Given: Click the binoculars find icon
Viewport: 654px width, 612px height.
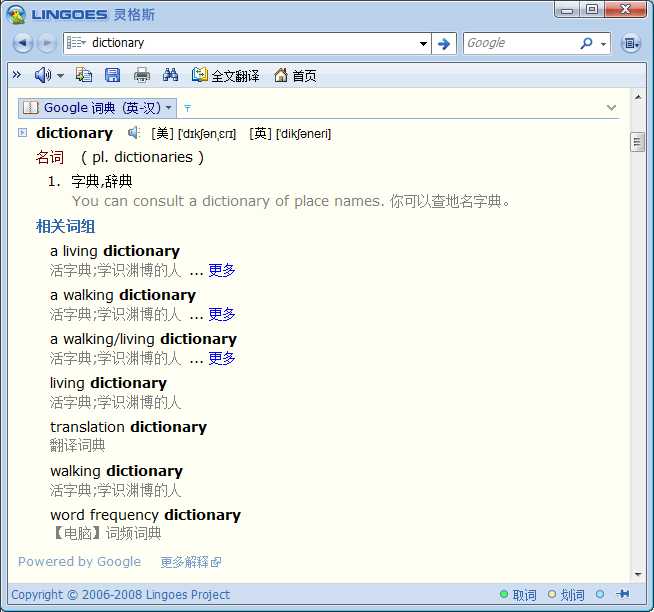Looking at the screenshot, I should coord(170,75).
